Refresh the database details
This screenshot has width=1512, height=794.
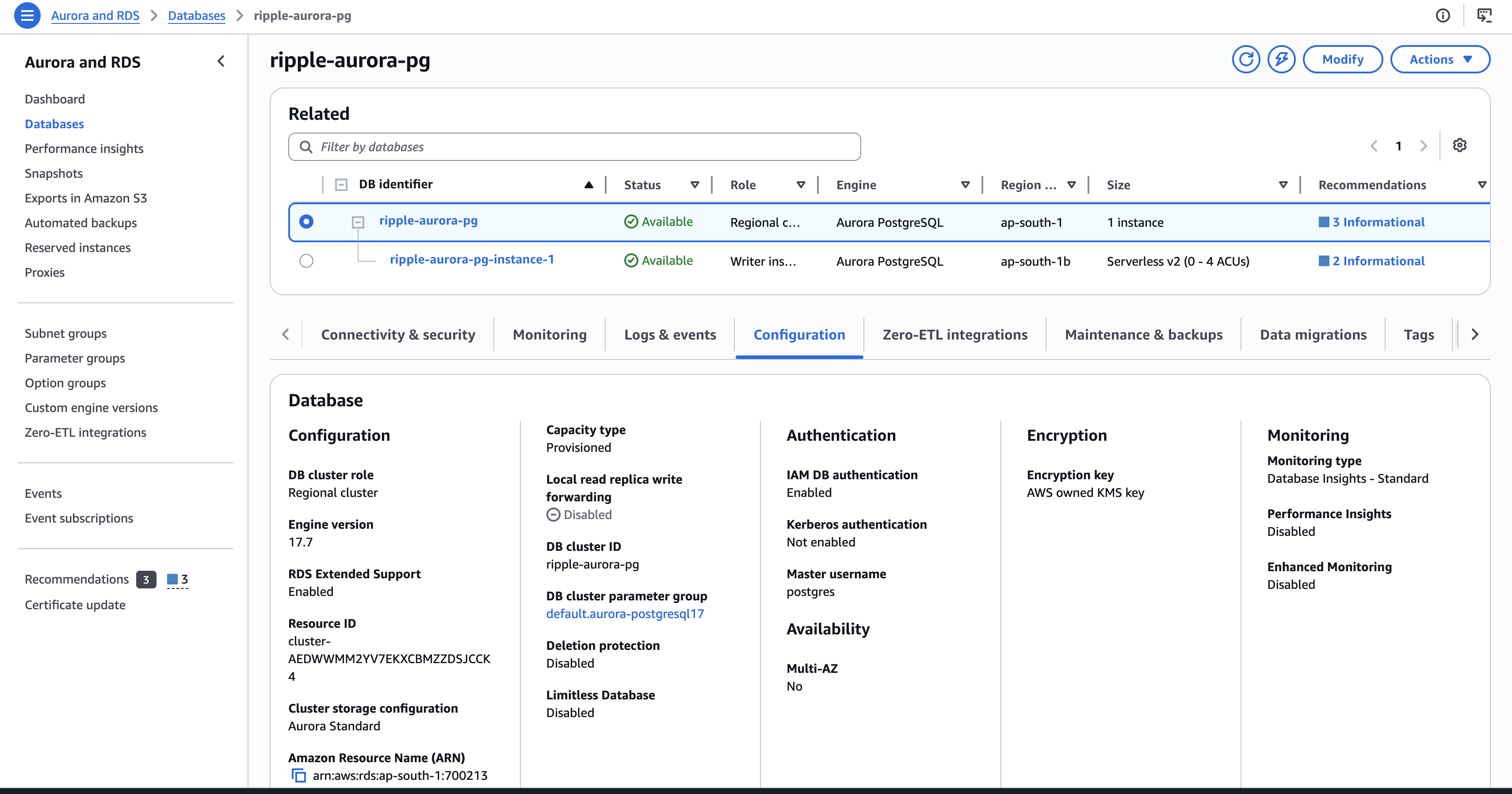[1246, 59]
